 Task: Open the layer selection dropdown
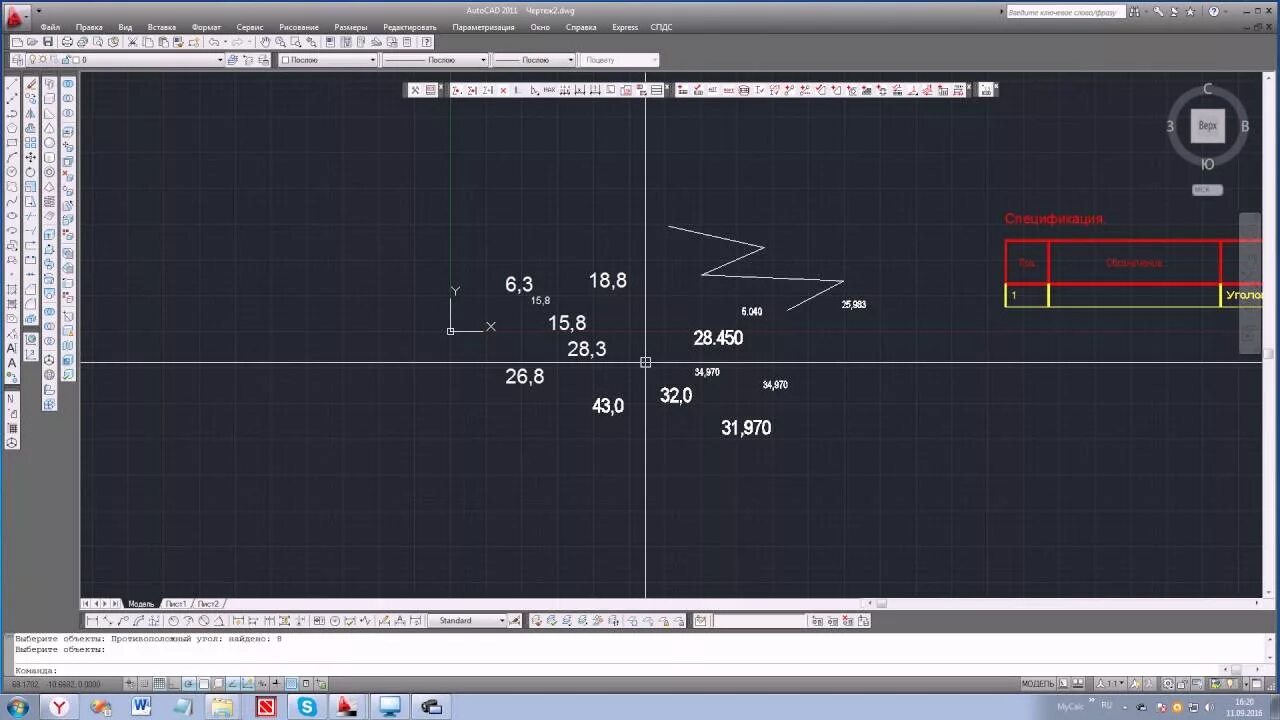(220, 59)
